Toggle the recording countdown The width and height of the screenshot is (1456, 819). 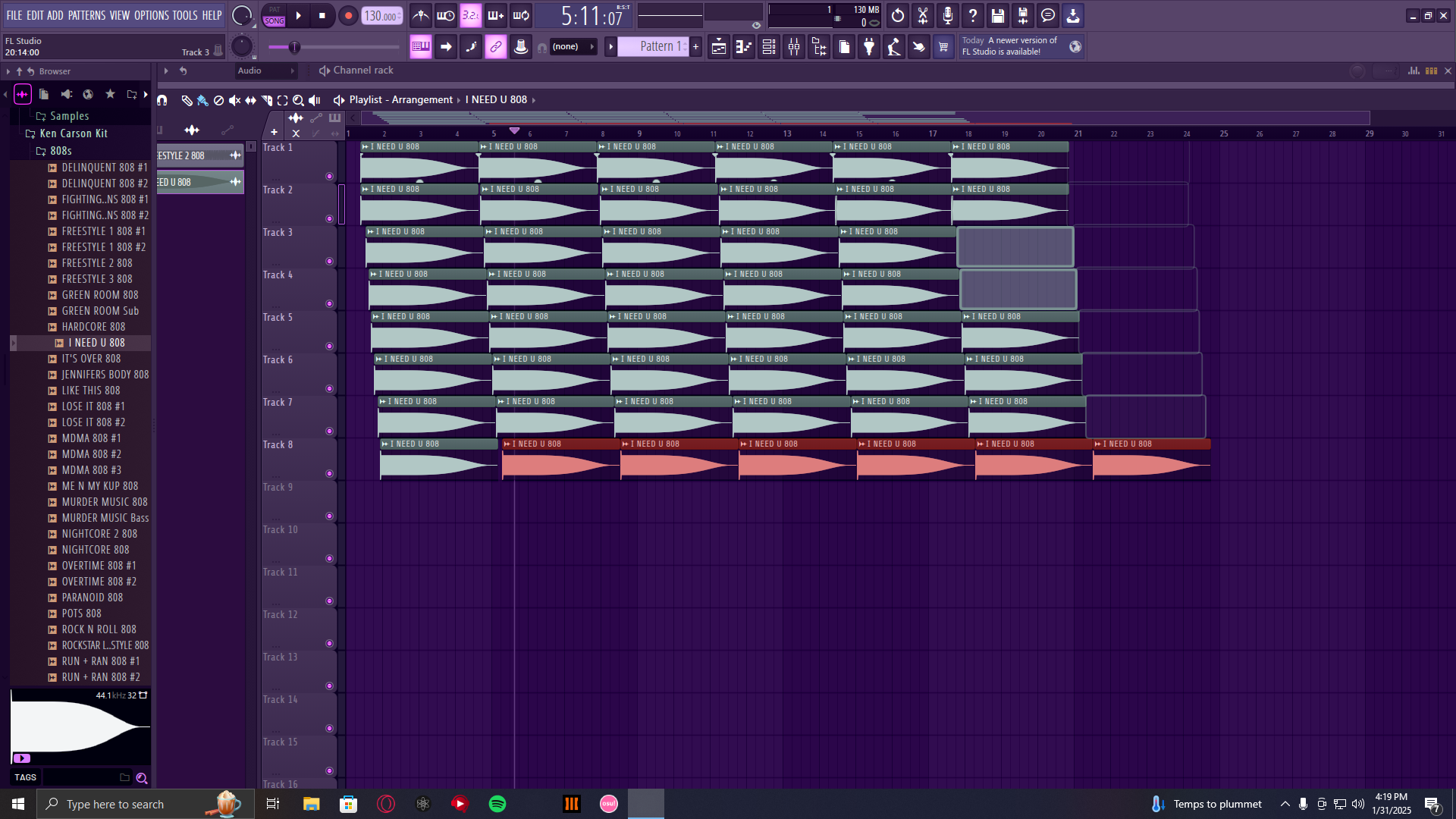(x=471, y=15)
